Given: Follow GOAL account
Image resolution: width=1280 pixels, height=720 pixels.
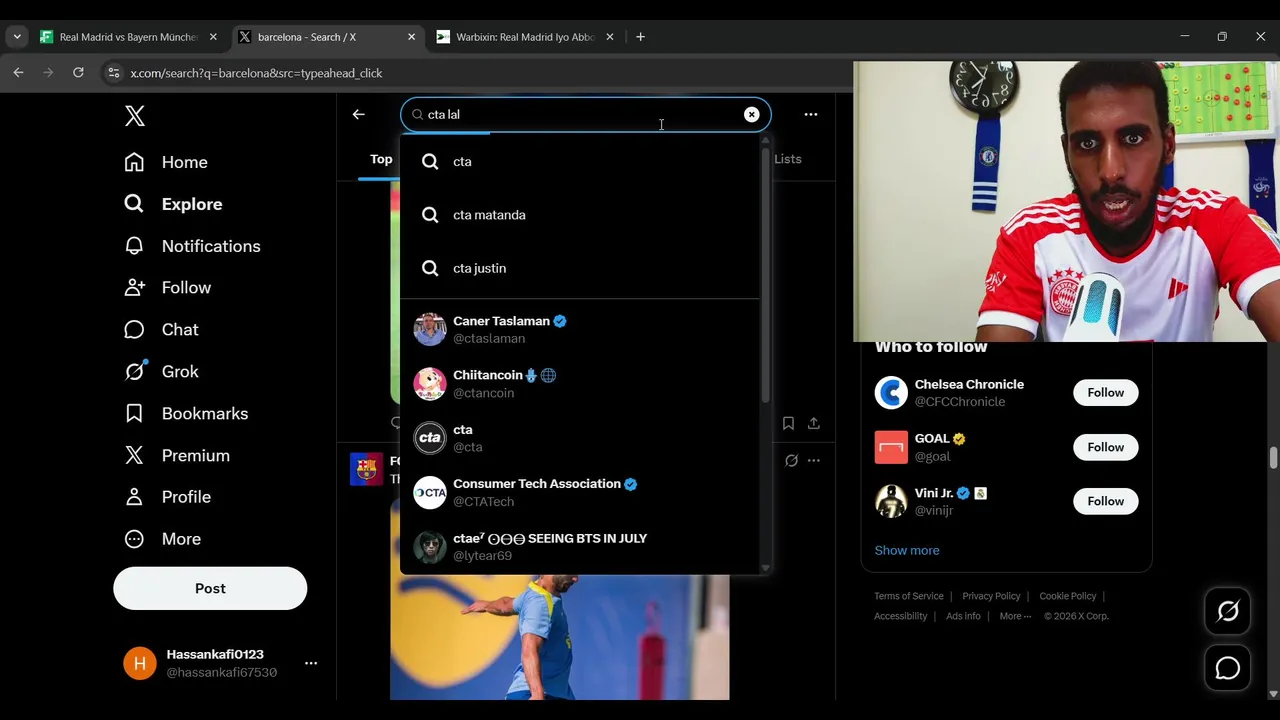Looking at the screenshot, I should 1106,447.
